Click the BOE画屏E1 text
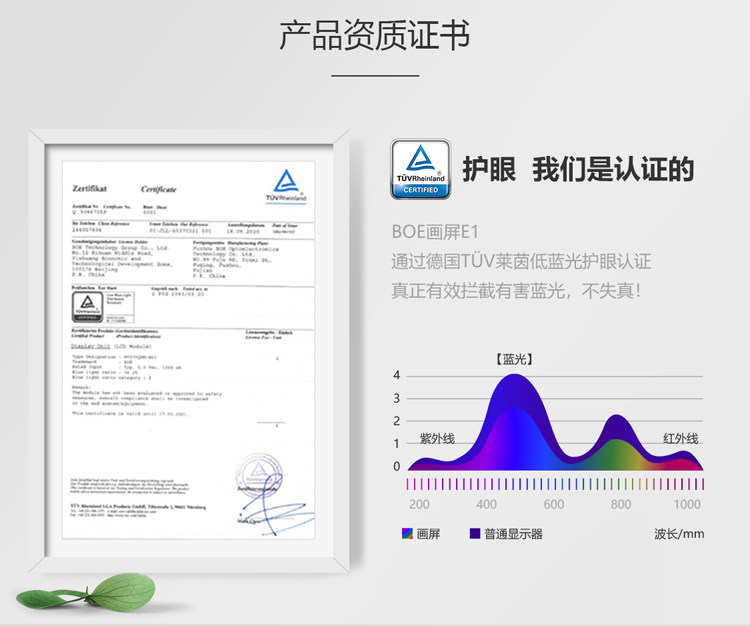This screenshot has width=750, height=626. pyautogui.click(x=435, y=232)
